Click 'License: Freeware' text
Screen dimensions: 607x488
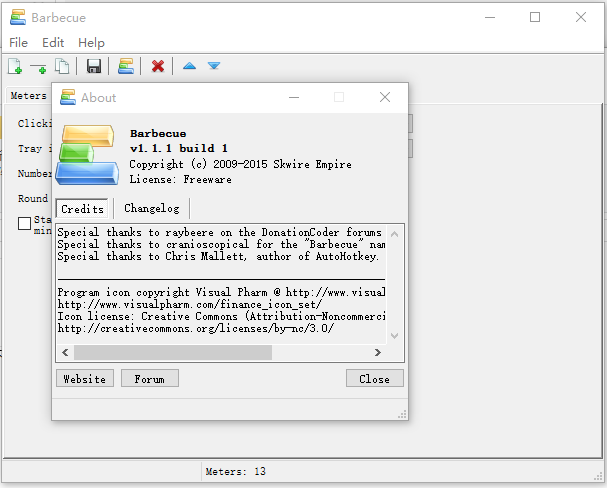click(180, 180)
